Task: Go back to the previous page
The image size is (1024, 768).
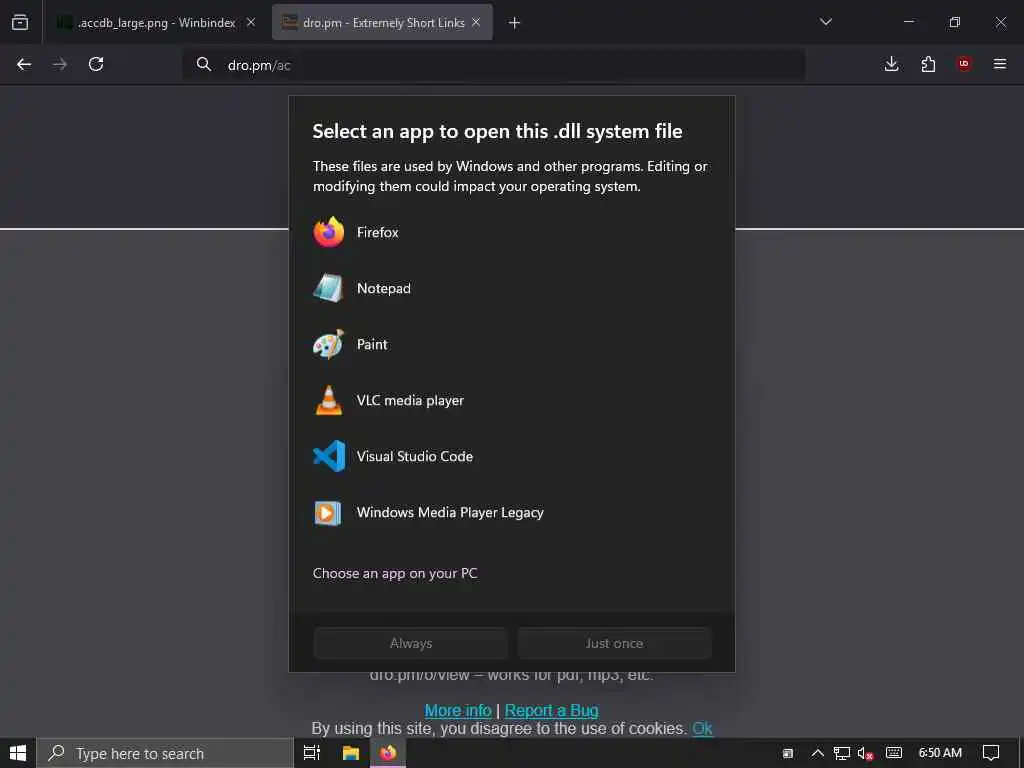Action: click(x=24, y=64)
